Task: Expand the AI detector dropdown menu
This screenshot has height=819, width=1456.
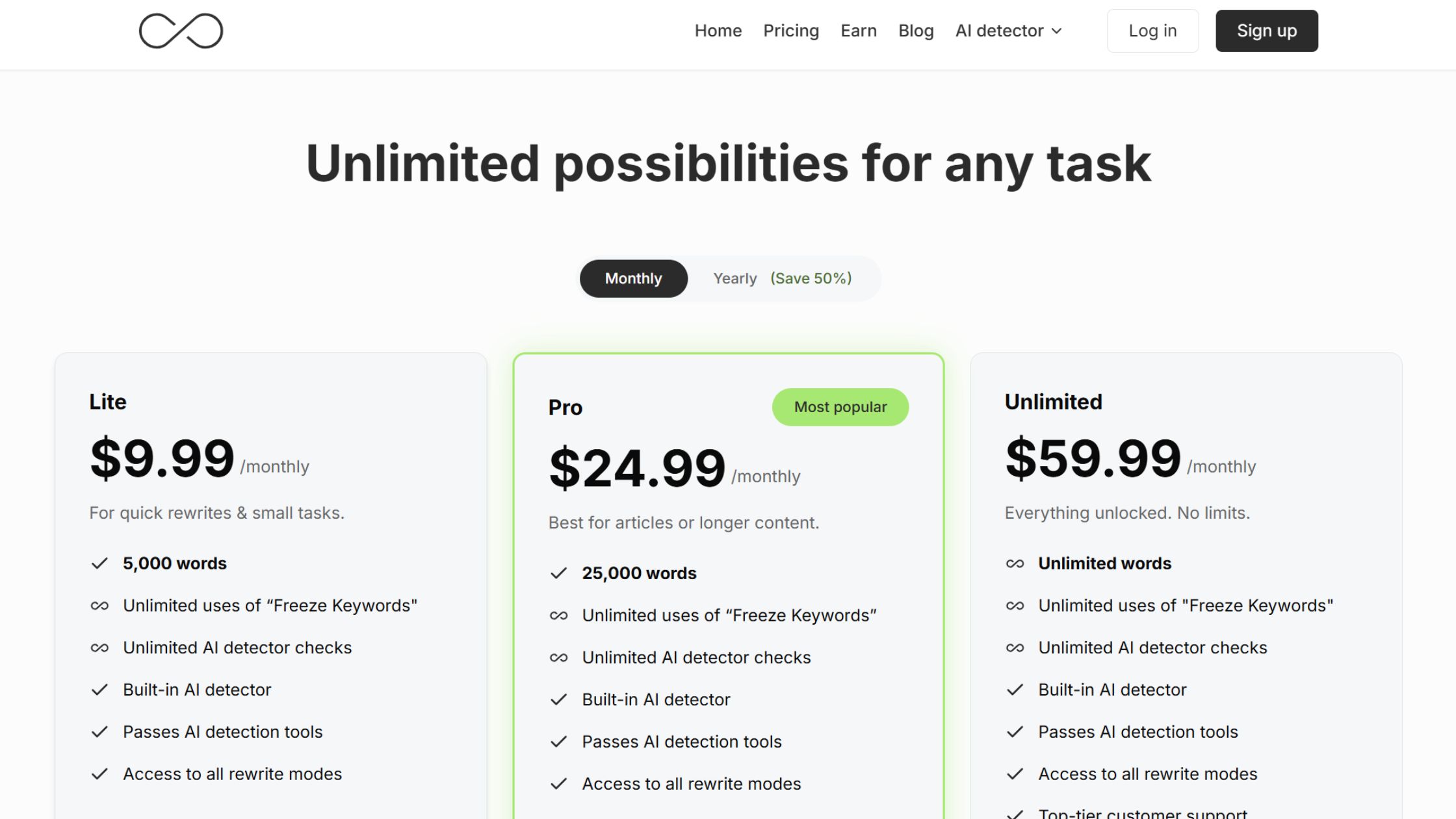Action: 1008,31
